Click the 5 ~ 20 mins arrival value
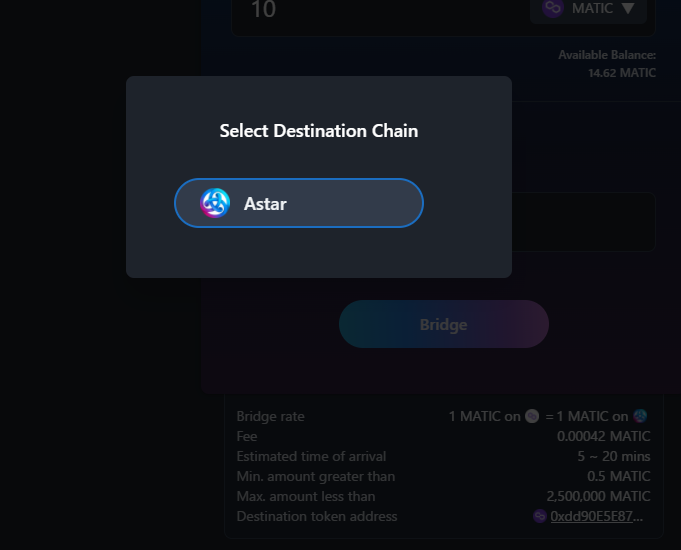Image resolution: width=681 pixels, height=550 pixels. 613,456
